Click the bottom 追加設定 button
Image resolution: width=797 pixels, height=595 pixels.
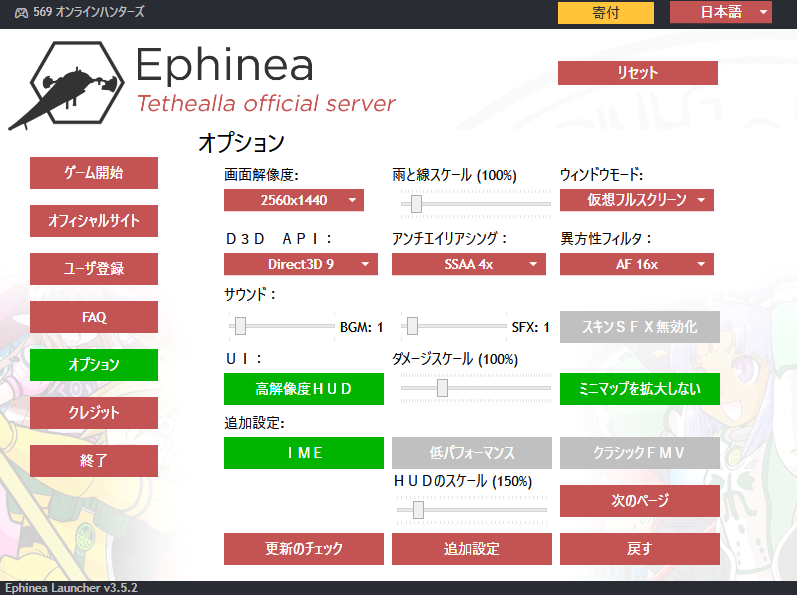coord(471,549)
